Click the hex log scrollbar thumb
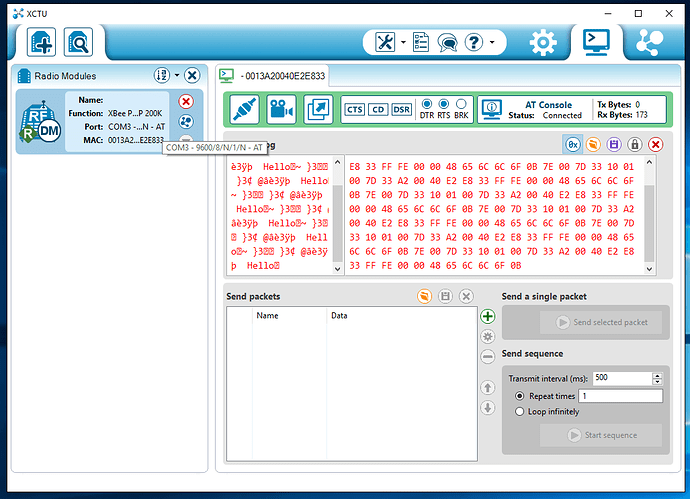Image resolution: width=690 pixels, height=499 pixels. click(x=649, y=224)
